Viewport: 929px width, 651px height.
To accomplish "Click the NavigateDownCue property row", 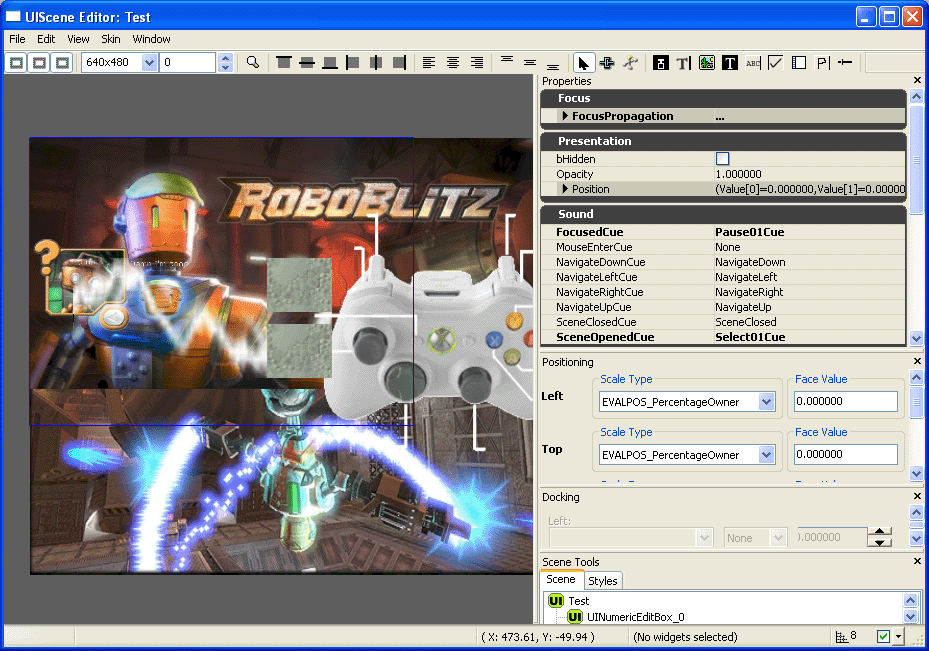I will [x=723, y=262].
